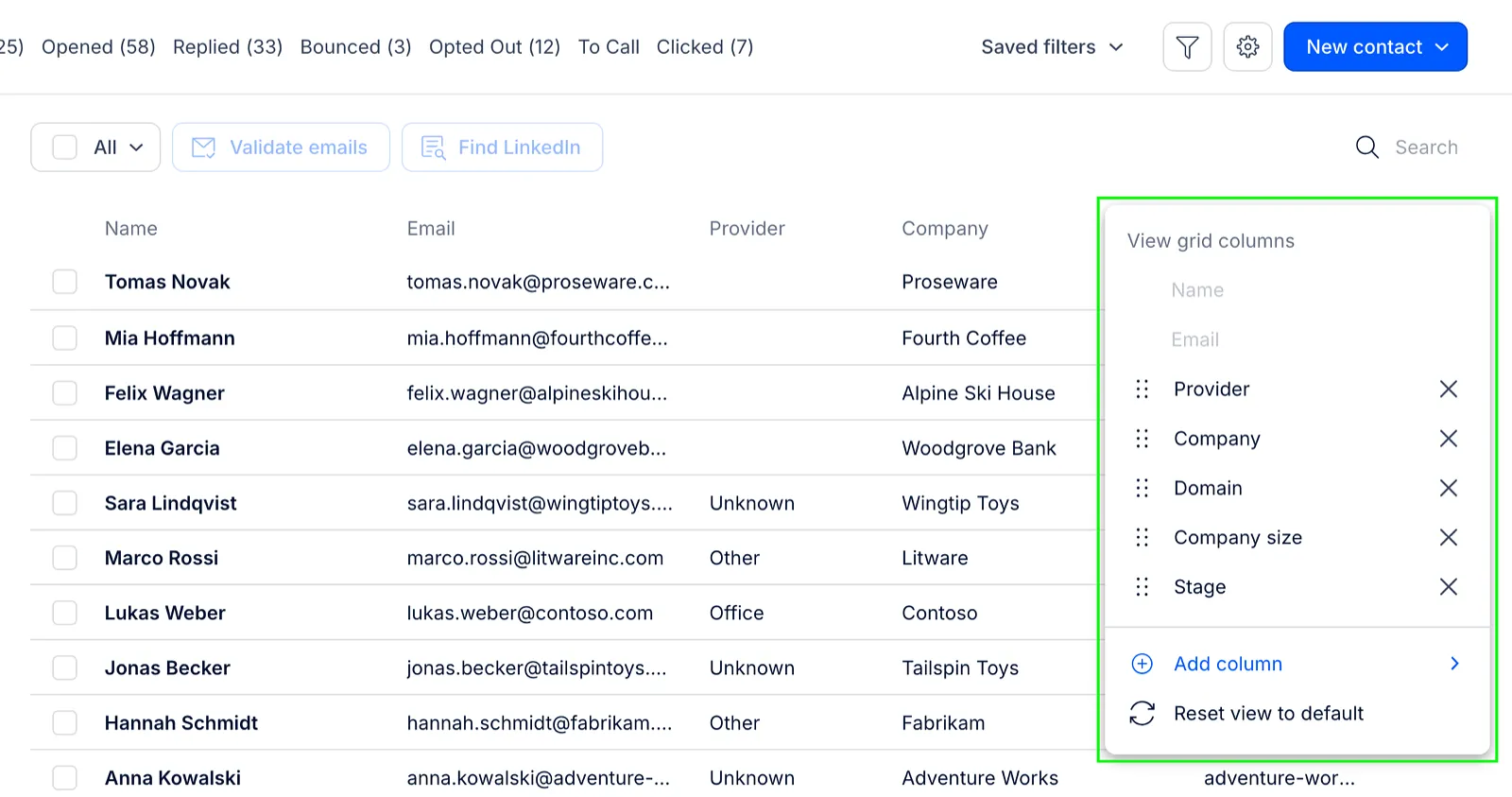Tick the checkbox for Anna Kowalski

pyautogui.click(x=64, y=777)
